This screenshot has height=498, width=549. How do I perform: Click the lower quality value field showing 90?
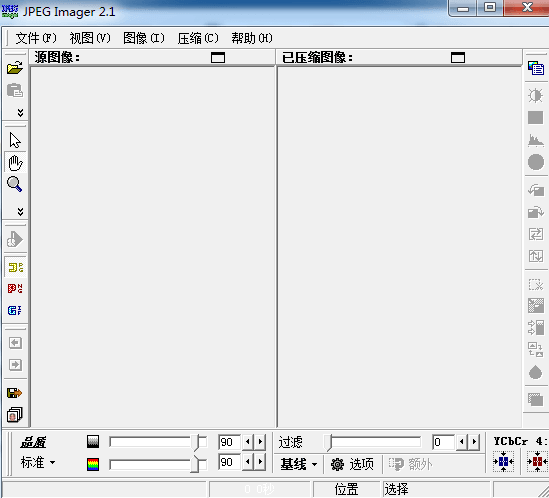229,462
